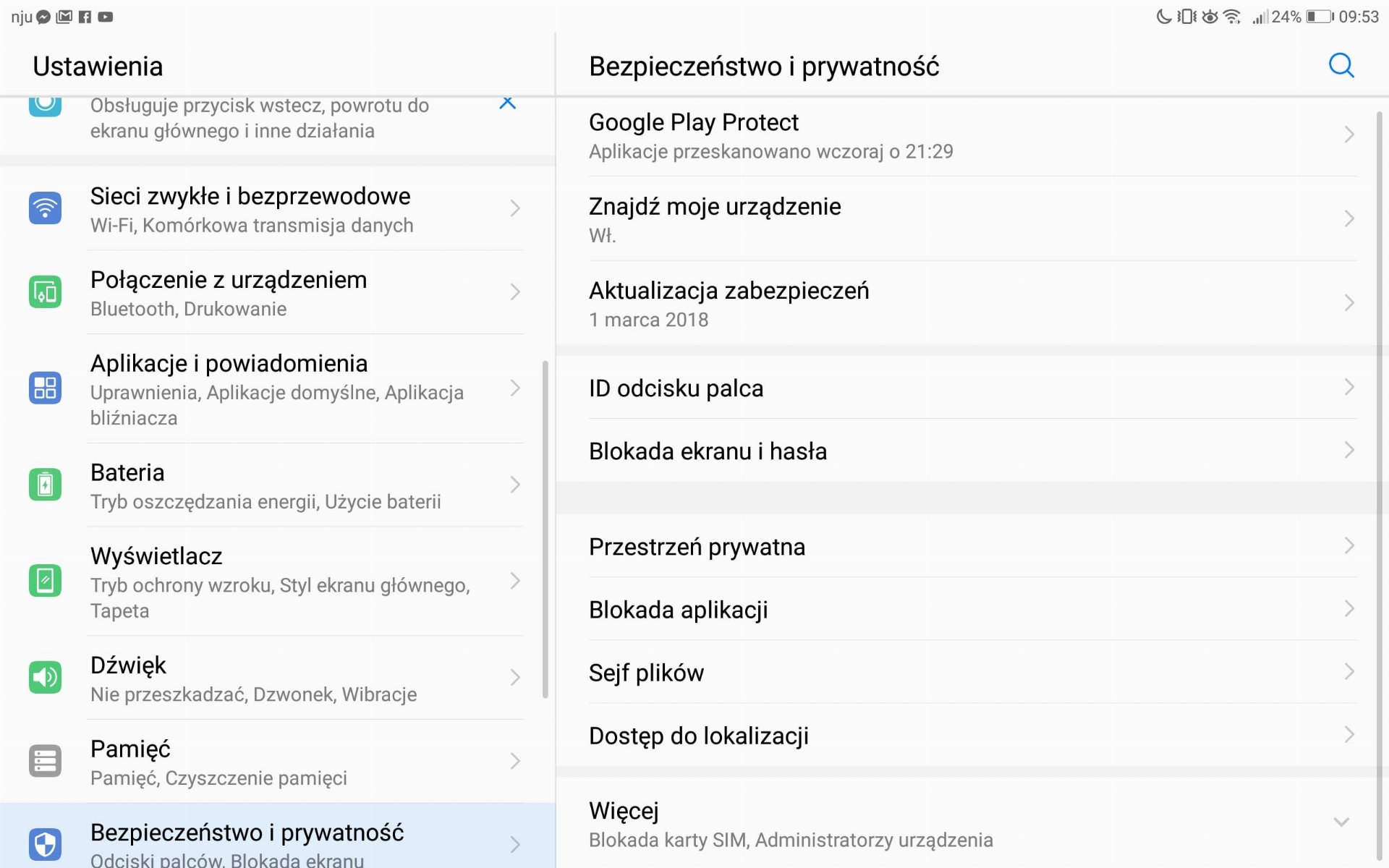Open Blokada aplikacji chevron arrow

point(1349,609)
